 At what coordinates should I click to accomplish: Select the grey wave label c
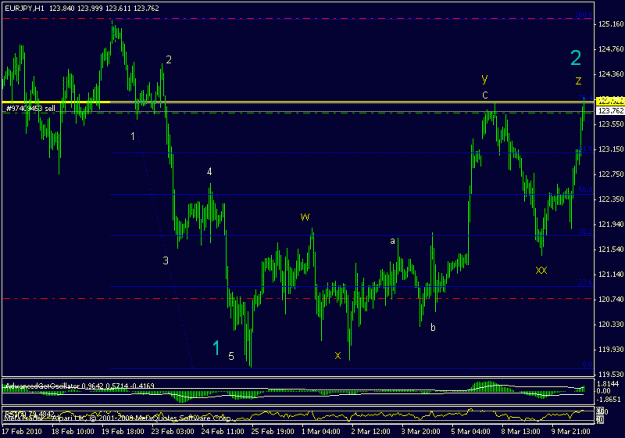(x=485, y=95)
